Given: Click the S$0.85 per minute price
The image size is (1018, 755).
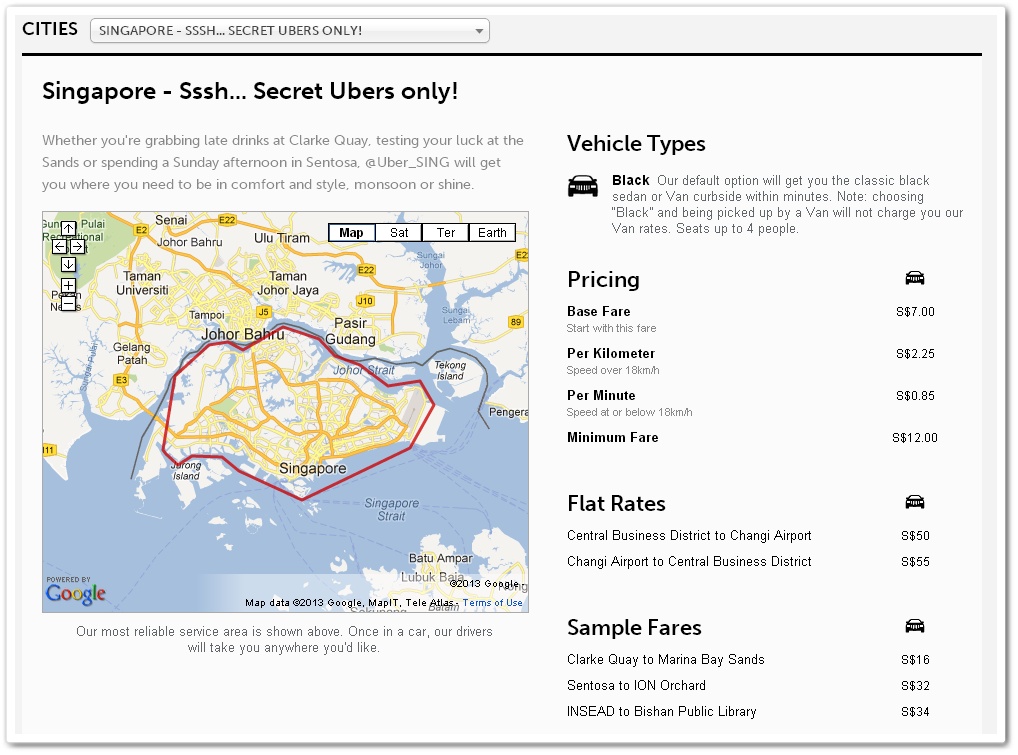Looking at the screenshot, I should tap(915, 395).
